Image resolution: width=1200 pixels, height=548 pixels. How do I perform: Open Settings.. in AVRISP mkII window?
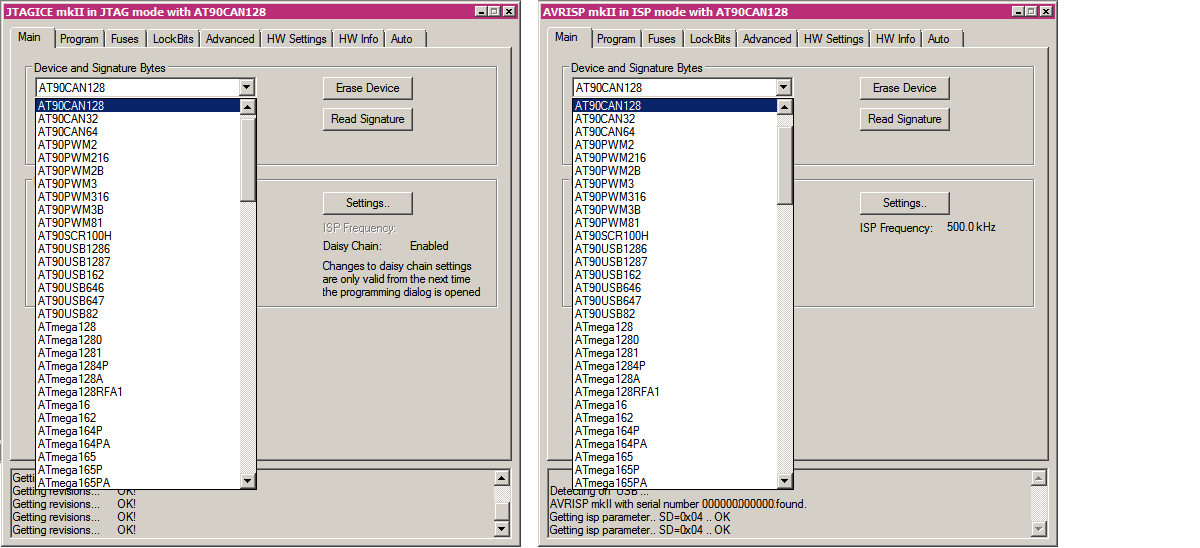[904, 203]
